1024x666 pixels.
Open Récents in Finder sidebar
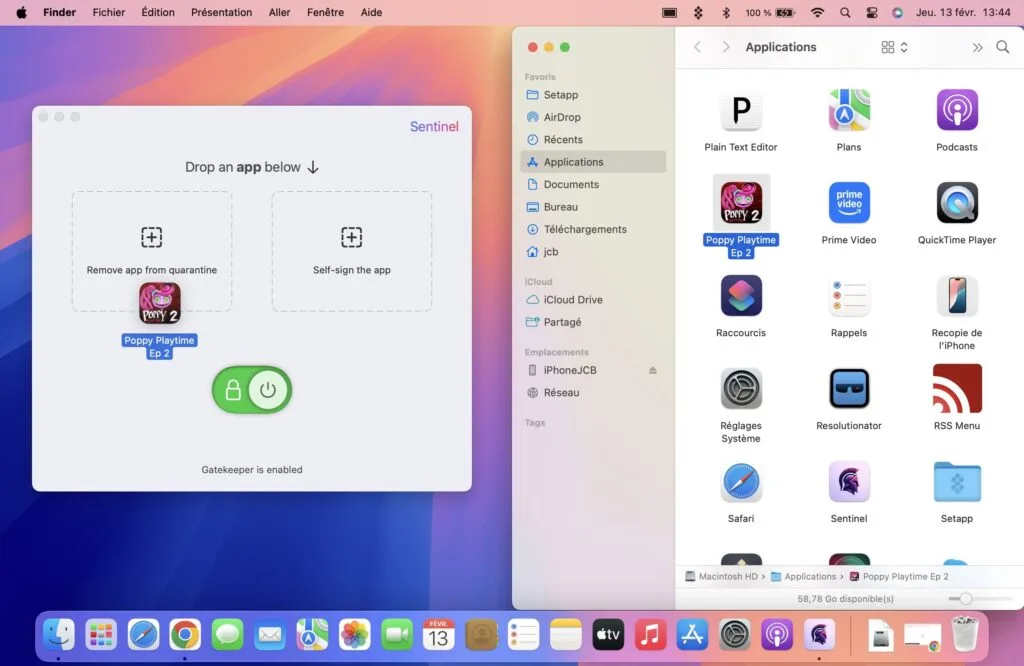tap(593, 140)
